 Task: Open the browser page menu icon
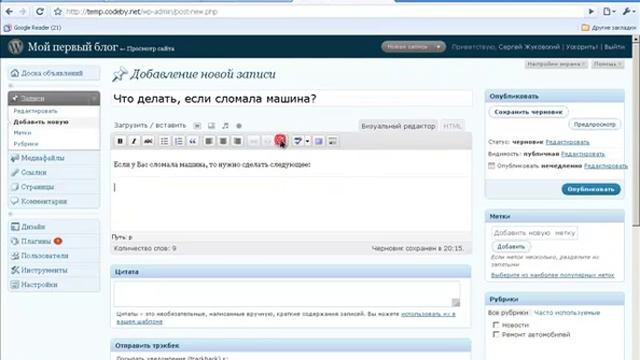click(x=609, y=11)
